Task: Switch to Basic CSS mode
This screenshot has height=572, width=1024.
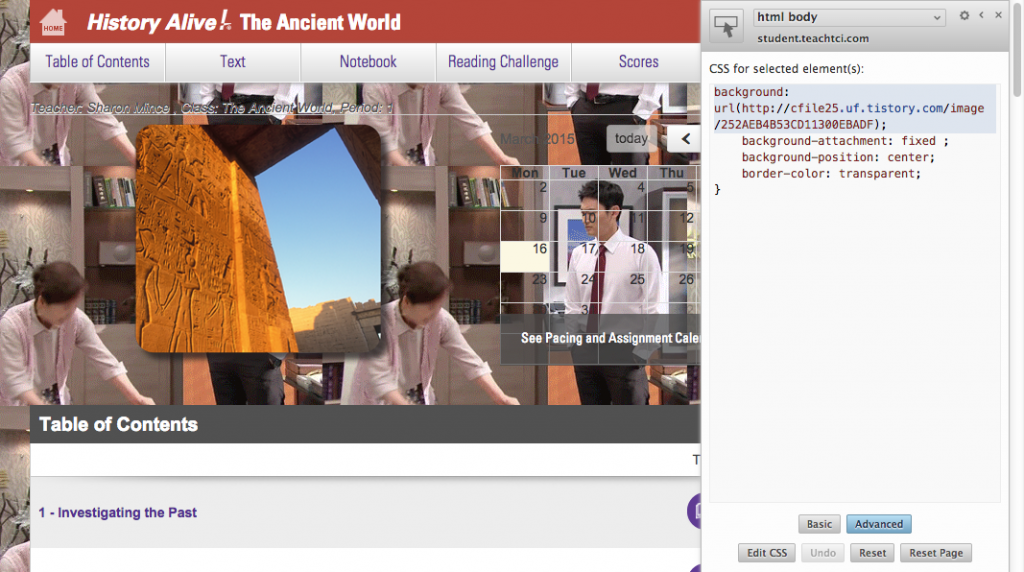Action: 819,524
